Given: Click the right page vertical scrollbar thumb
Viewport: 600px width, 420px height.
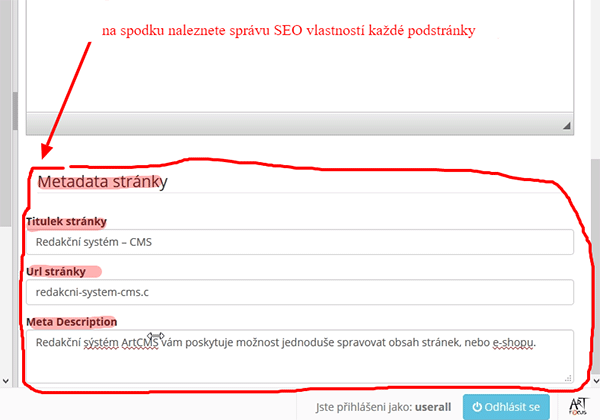Looking at the screenshot, I should click(596, 266).
